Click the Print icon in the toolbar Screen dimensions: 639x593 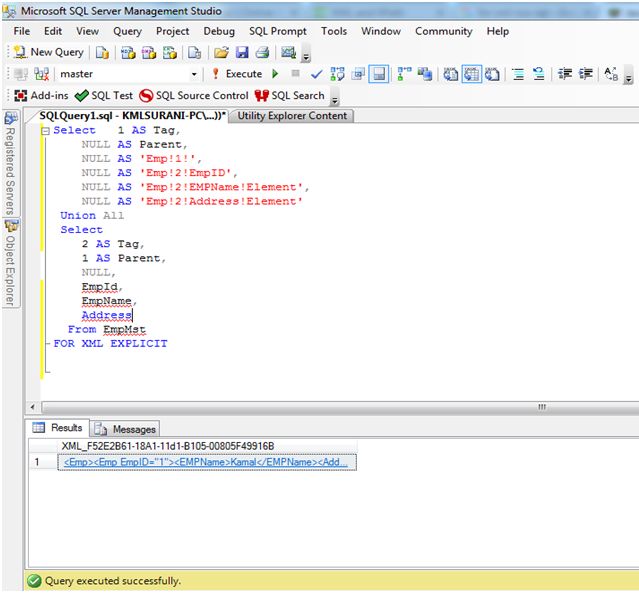pyautogui.click(x=261, y=52)
